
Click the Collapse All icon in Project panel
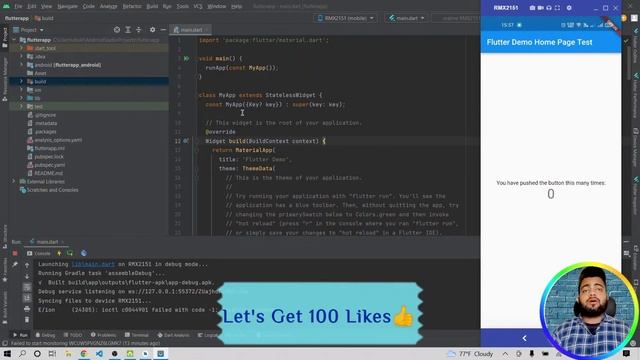click(x=139, y=30)
